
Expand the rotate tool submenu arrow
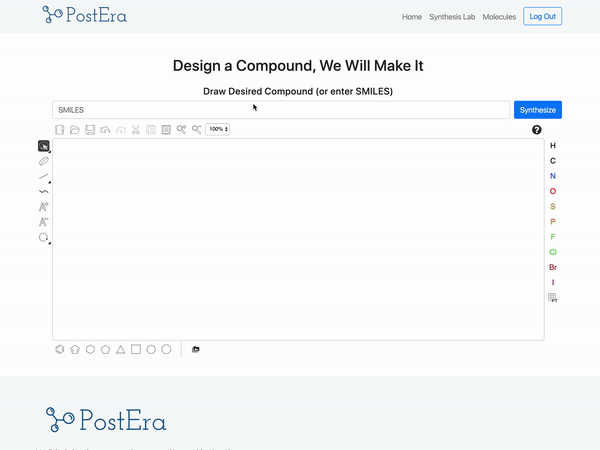pos(50,243)
